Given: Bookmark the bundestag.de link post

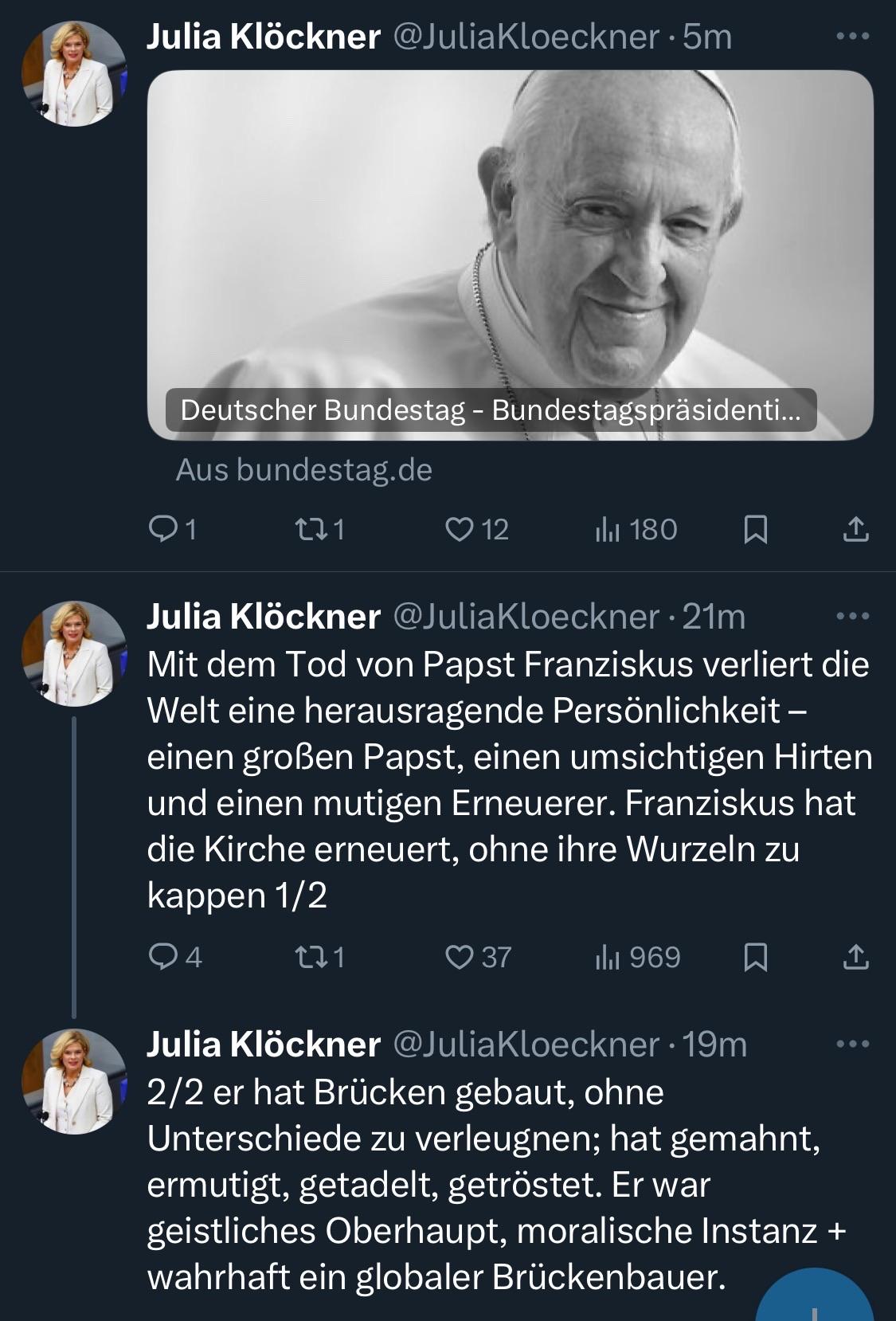Looking at the screenshot, I should [755, 530].
